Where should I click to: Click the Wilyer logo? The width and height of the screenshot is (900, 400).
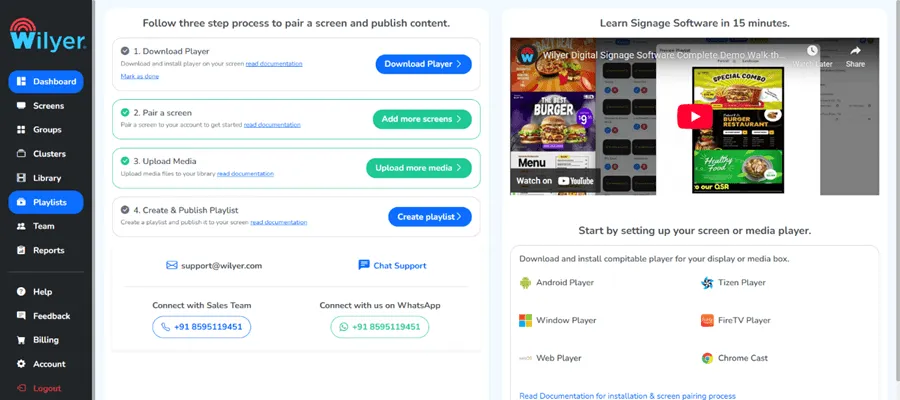pyautogui.click(x=47, y=36)
